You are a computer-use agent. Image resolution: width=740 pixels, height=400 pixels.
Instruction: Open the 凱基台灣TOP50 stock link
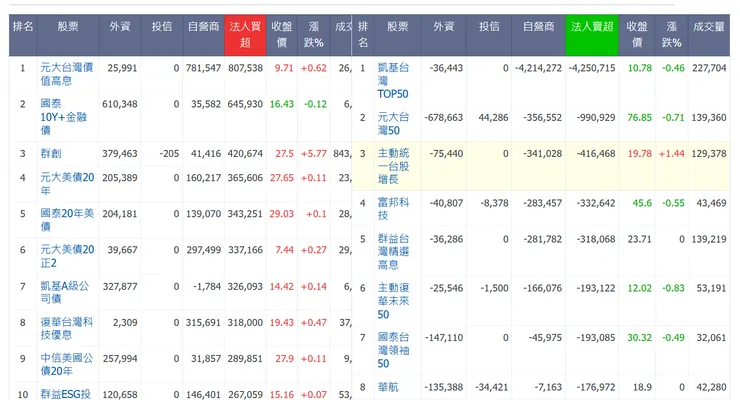(397, 80)
